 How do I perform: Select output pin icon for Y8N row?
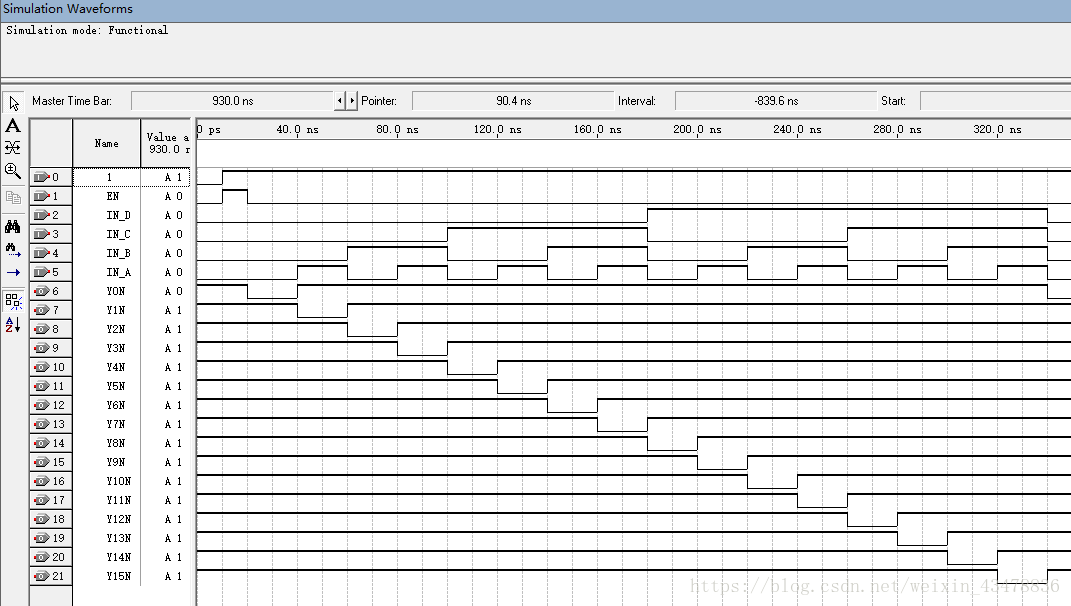pos(42,443)
